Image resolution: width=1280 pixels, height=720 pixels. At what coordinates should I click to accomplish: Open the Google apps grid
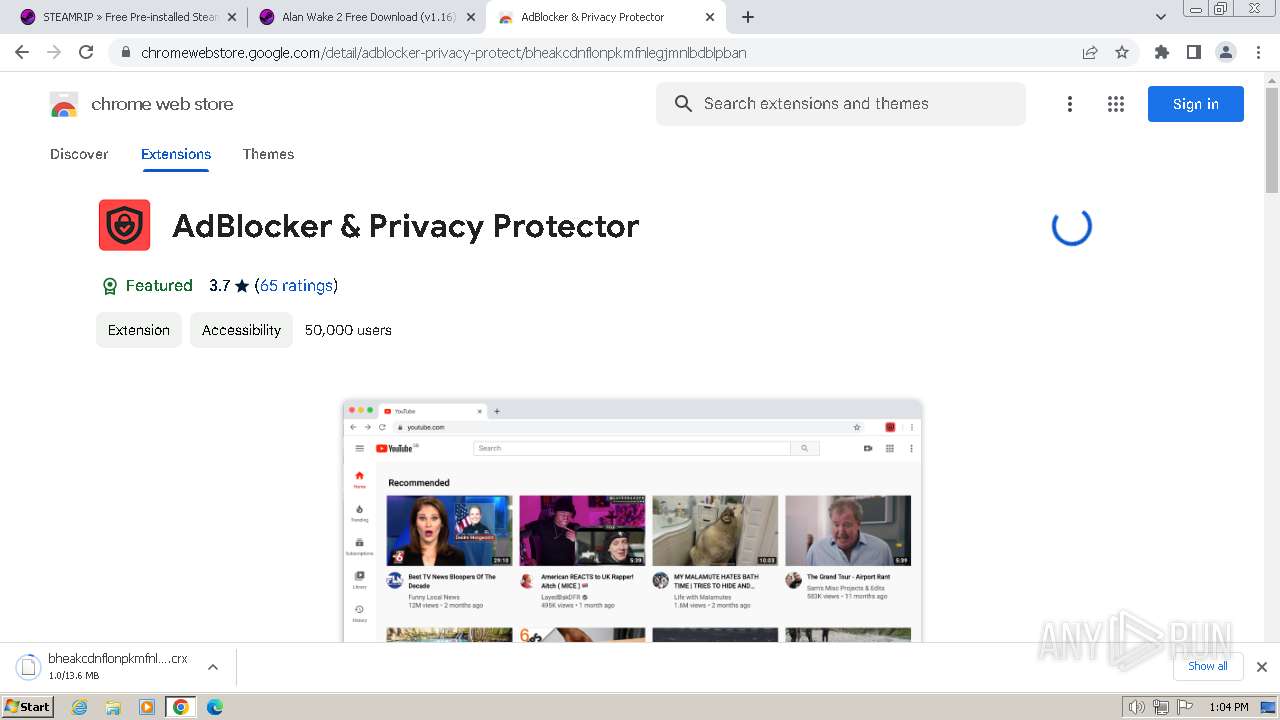click(1116, 104)
